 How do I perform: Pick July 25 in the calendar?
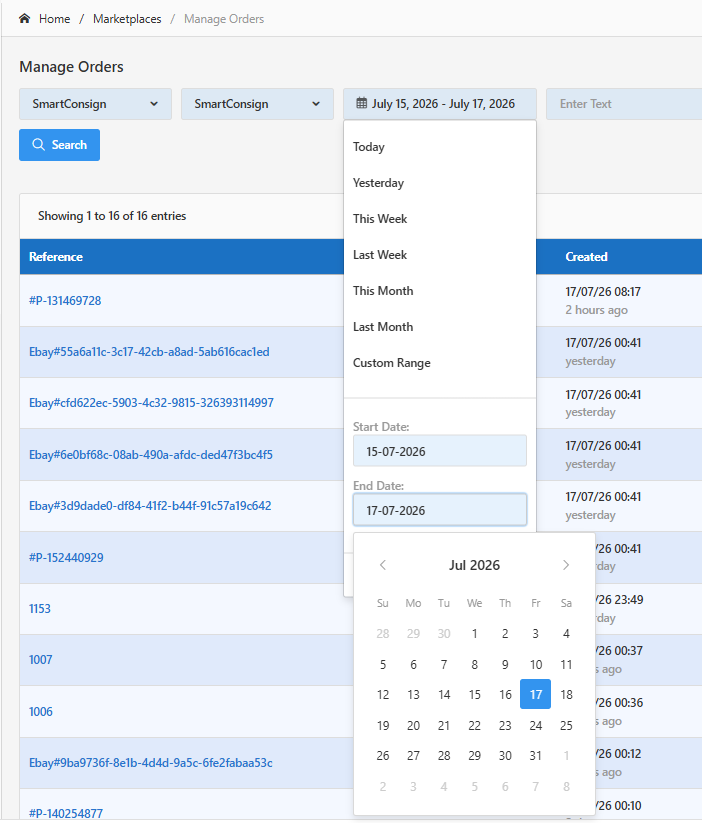click(x=566, y=725)
